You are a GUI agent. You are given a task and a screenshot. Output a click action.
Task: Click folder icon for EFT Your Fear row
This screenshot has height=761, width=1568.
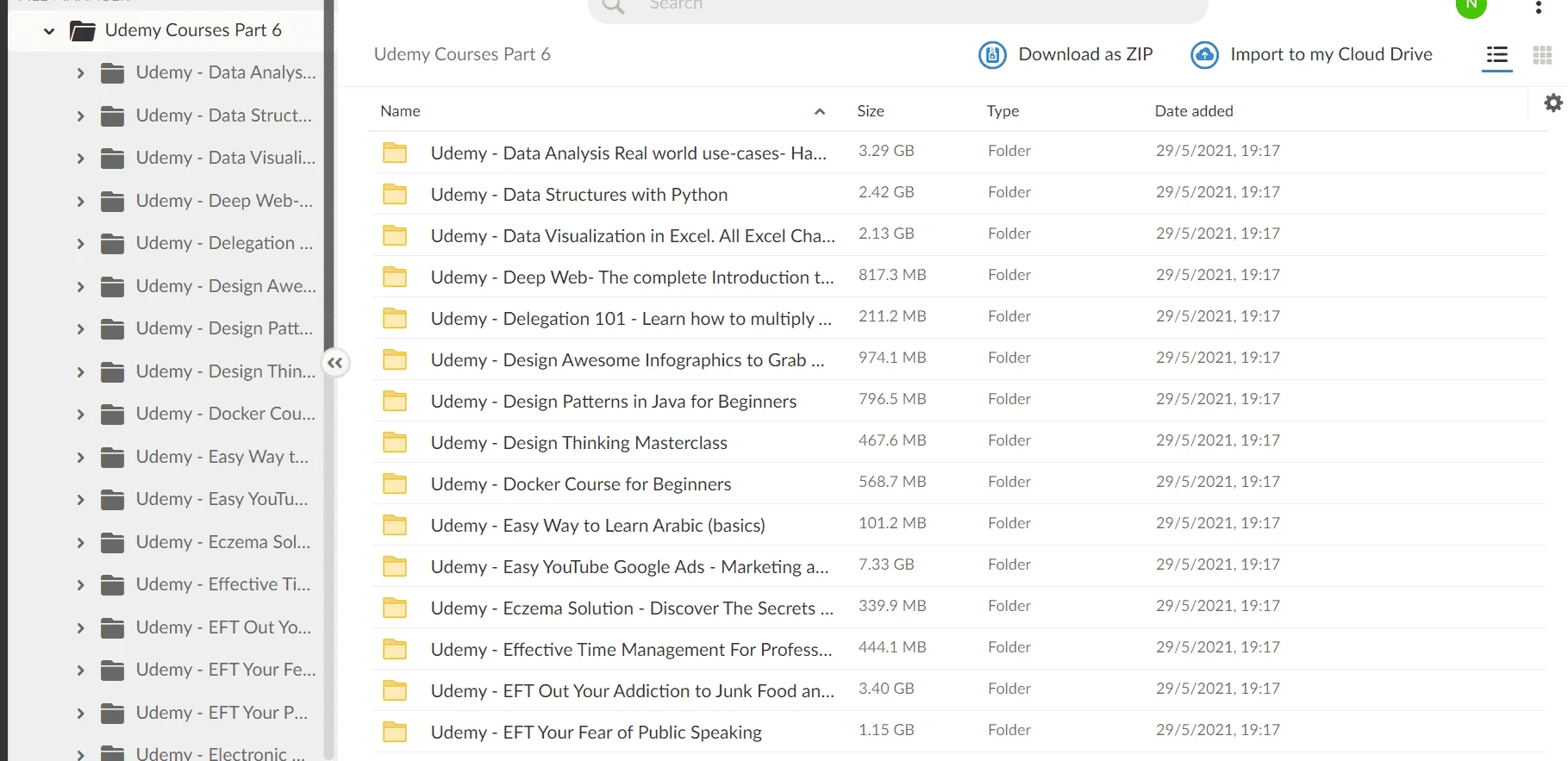pyautogui.click(x=395, y=732)
